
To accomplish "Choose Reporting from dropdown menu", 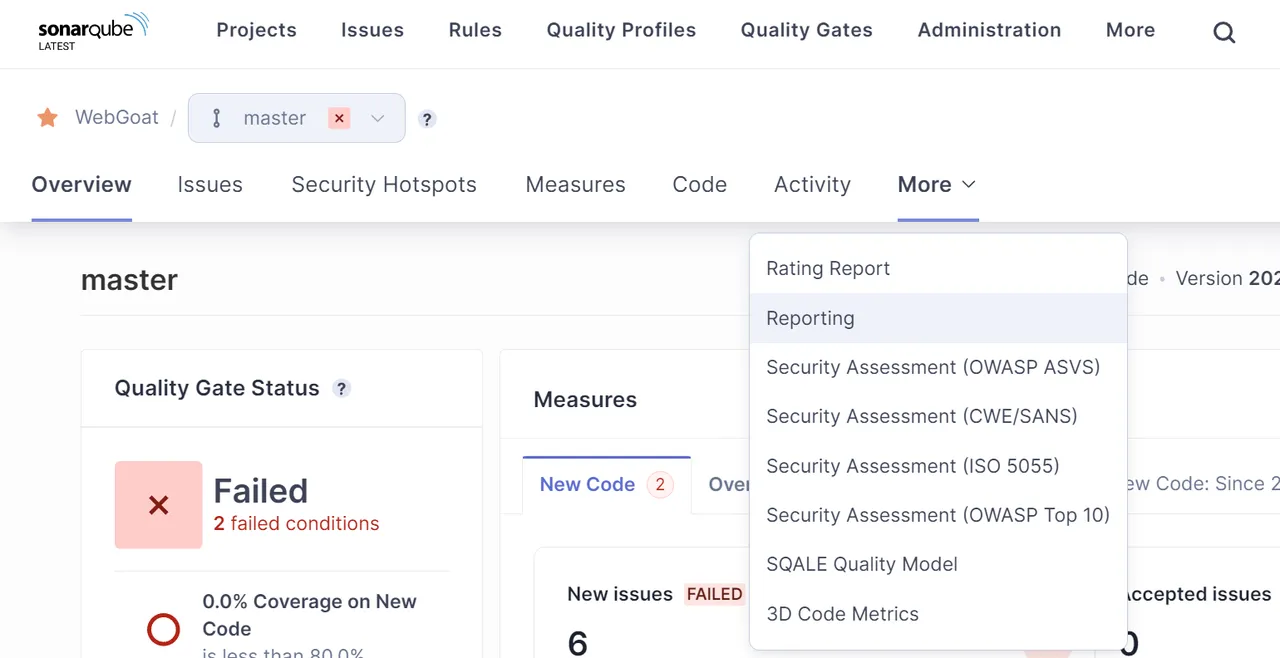I will click(x=938, y=318).
